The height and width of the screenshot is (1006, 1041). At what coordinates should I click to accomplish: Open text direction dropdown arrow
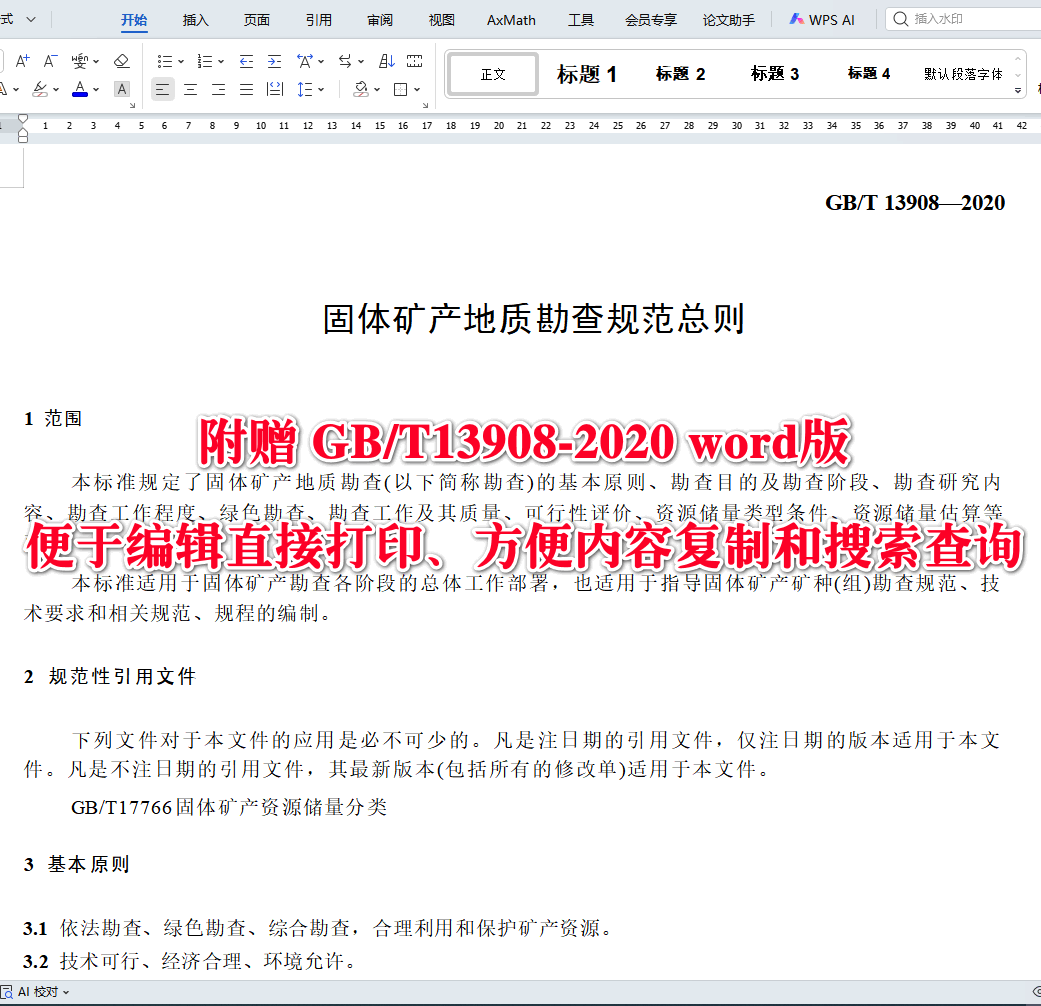click(361, 61)
